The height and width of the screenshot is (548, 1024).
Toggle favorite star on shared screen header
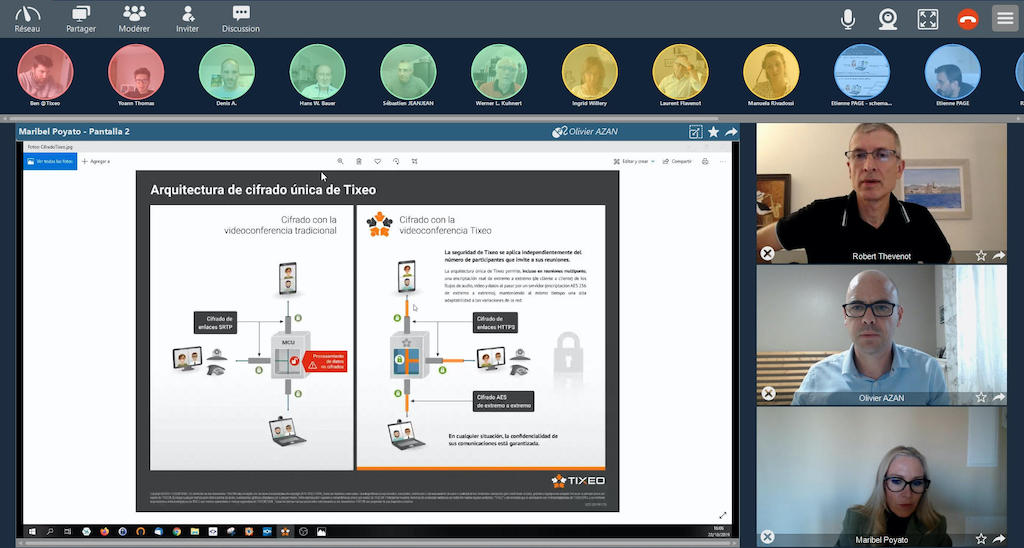[714, 132]
